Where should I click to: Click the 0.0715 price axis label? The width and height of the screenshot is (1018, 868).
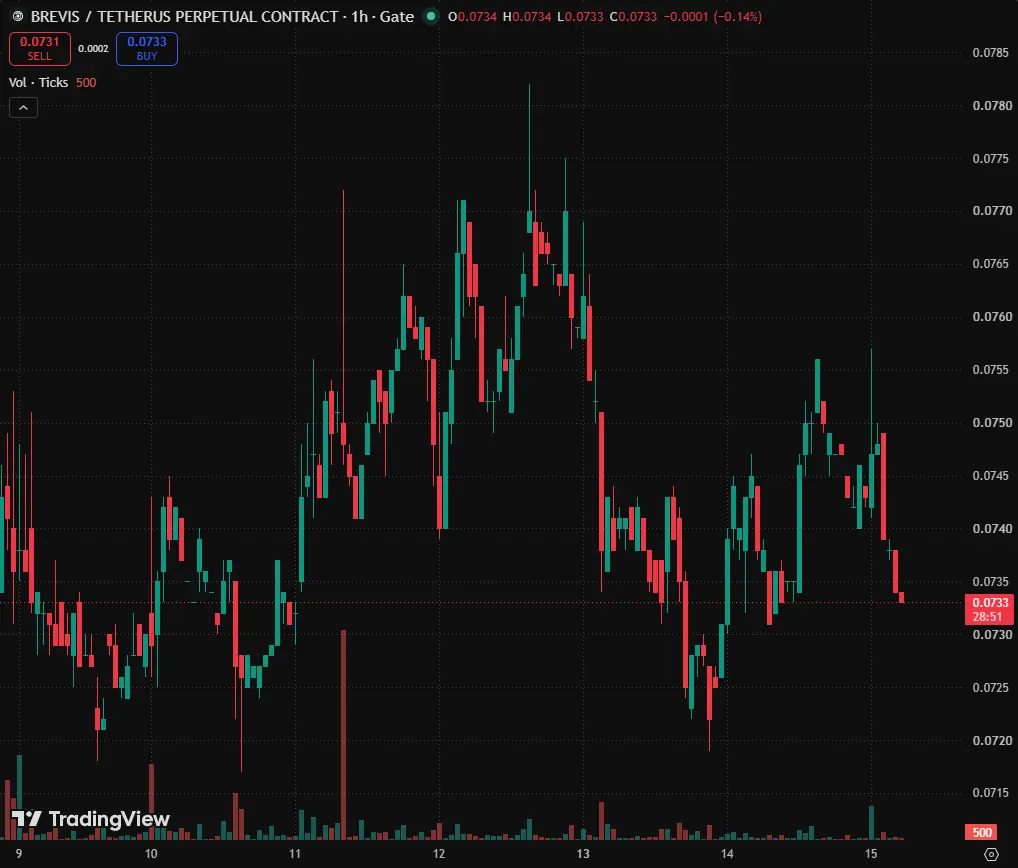(x=991, y=792)
